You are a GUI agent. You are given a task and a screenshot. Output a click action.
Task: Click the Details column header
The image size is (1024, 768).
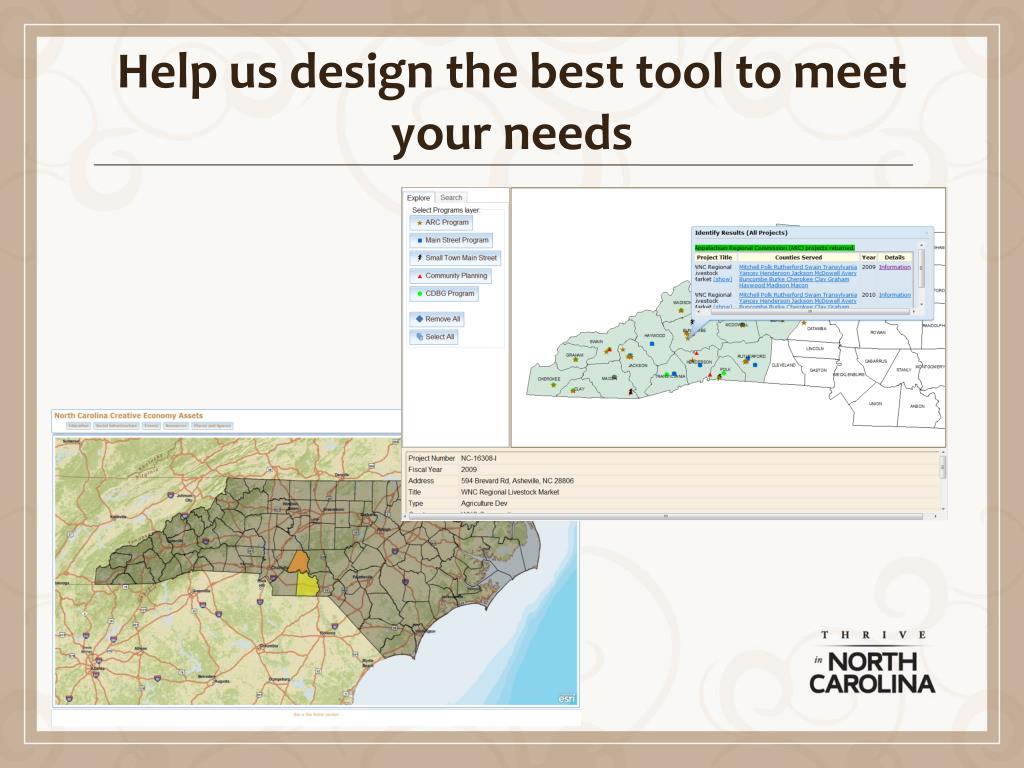click(895, 257)
